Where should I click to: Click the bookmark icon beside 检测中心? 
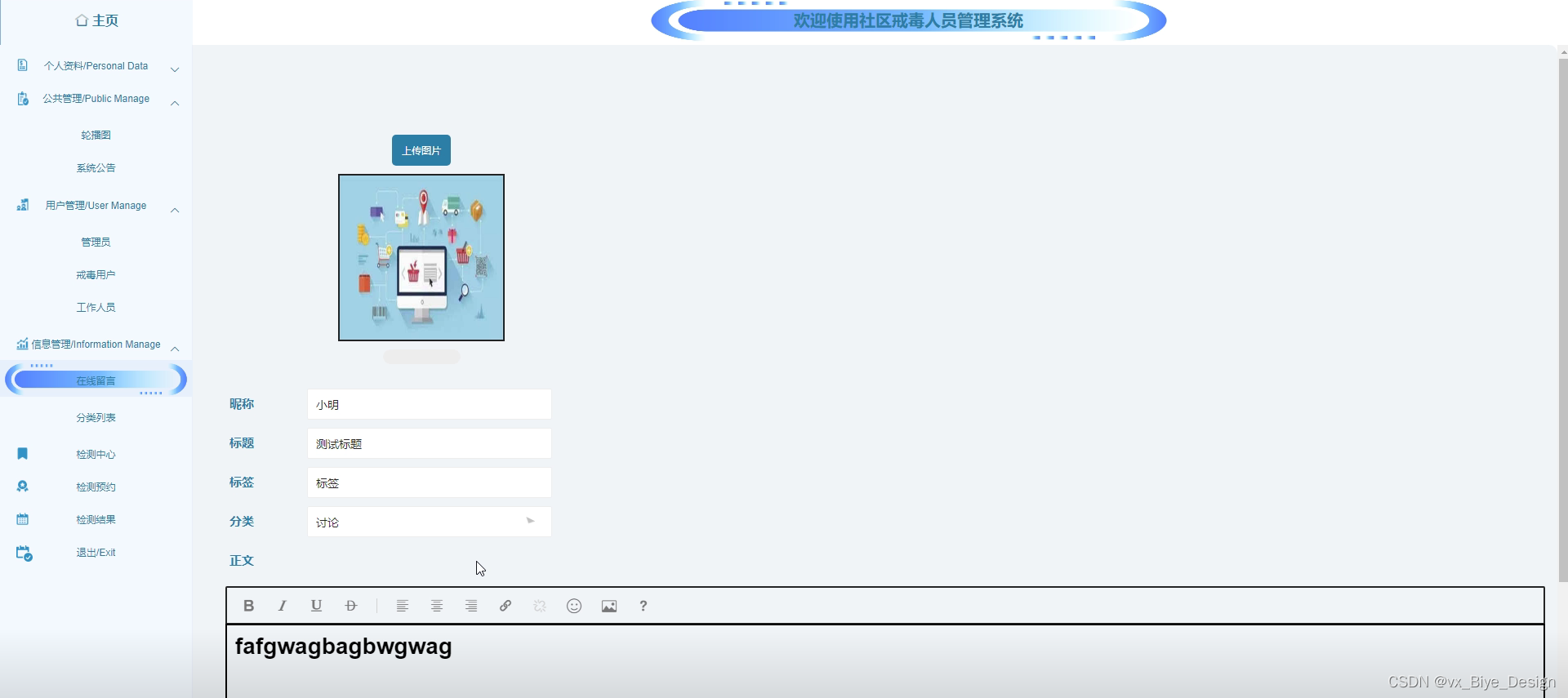click(23, 454)
